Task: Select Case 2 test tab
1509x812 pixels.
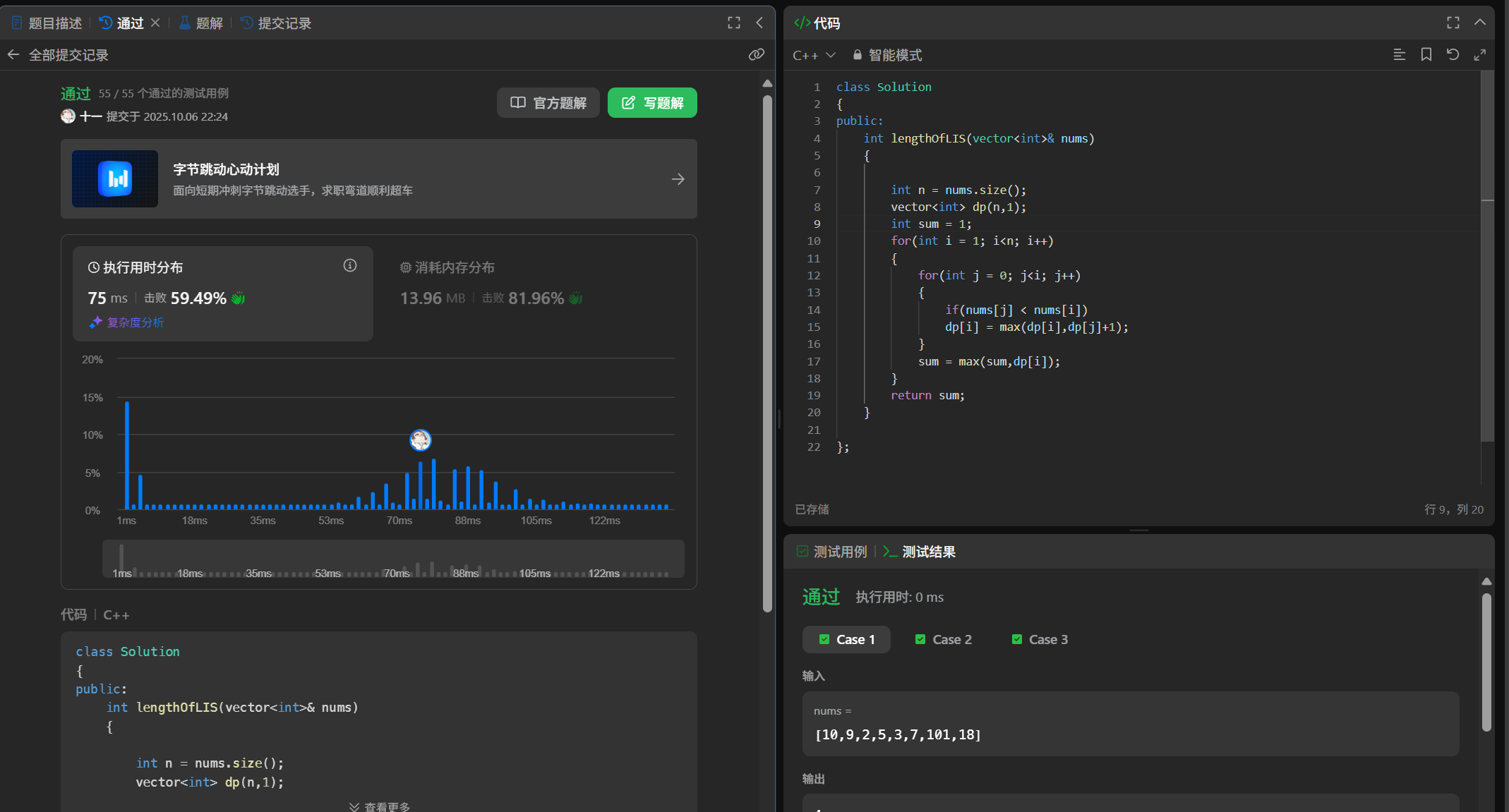Action: pyautogui.click(x=943, y=639)
